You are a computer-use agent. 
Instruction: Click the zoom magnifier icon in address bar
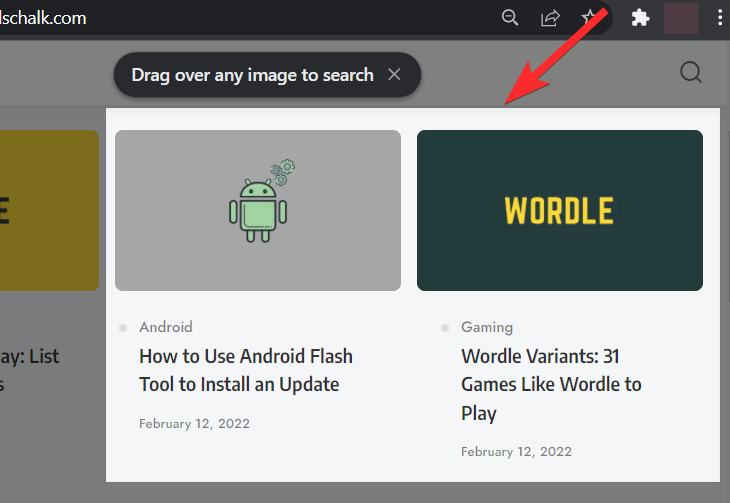coord(510,17)
